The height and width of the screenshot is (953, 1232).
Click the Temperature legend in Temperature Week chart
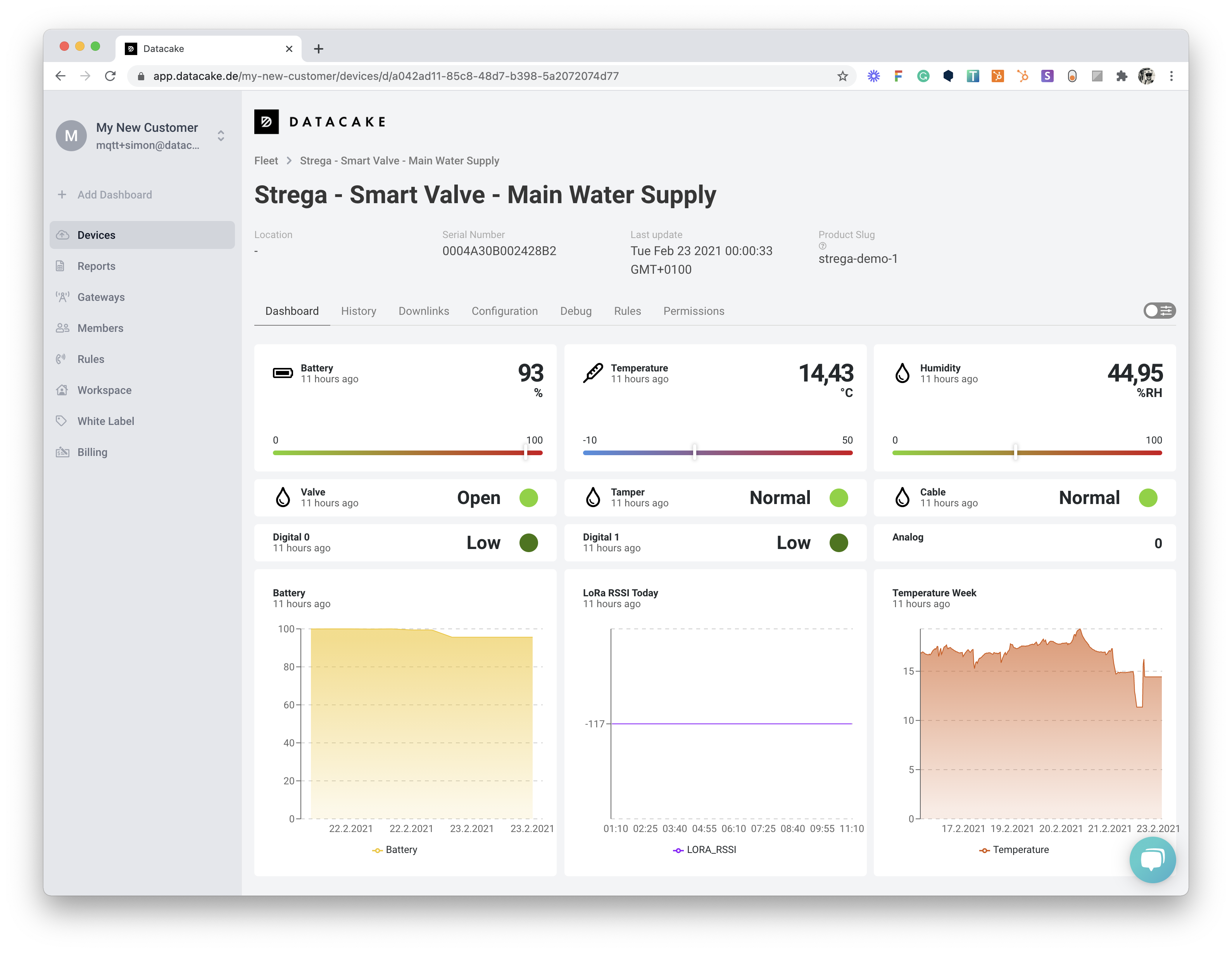pos(1014,849)
